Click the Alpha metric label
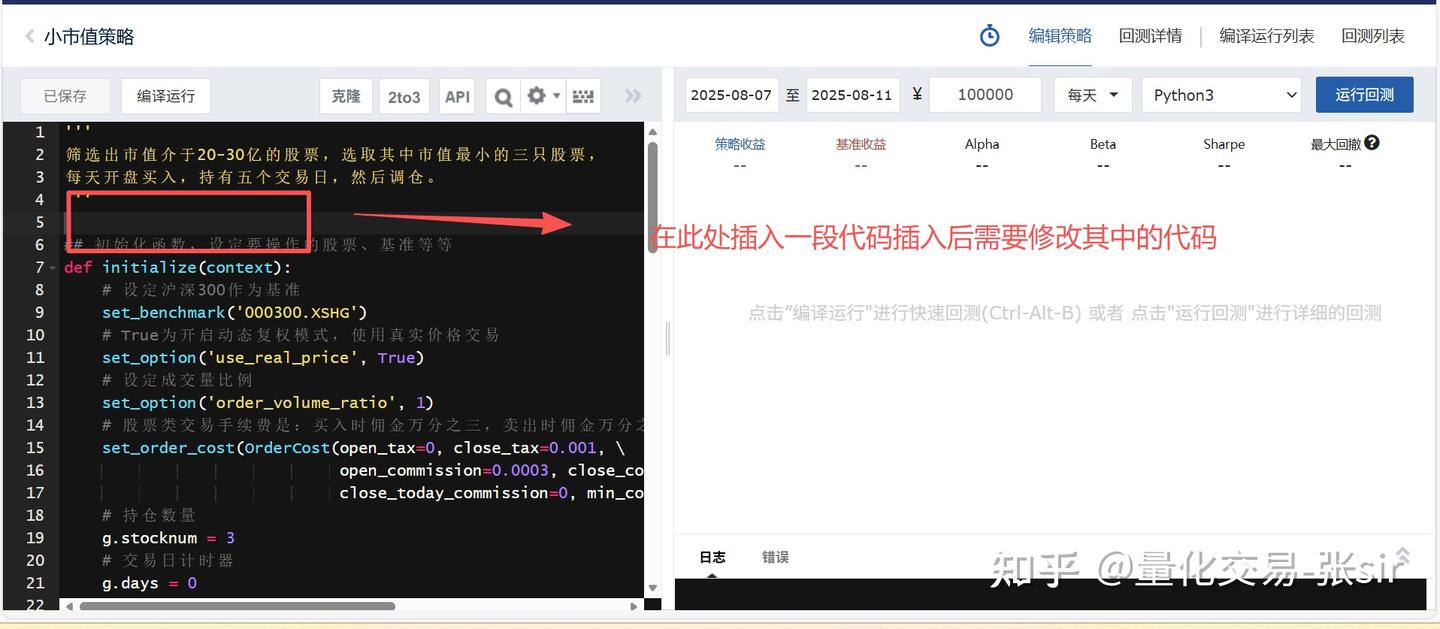This screenshot has width=1440, height=629. (x=982, y=144)
